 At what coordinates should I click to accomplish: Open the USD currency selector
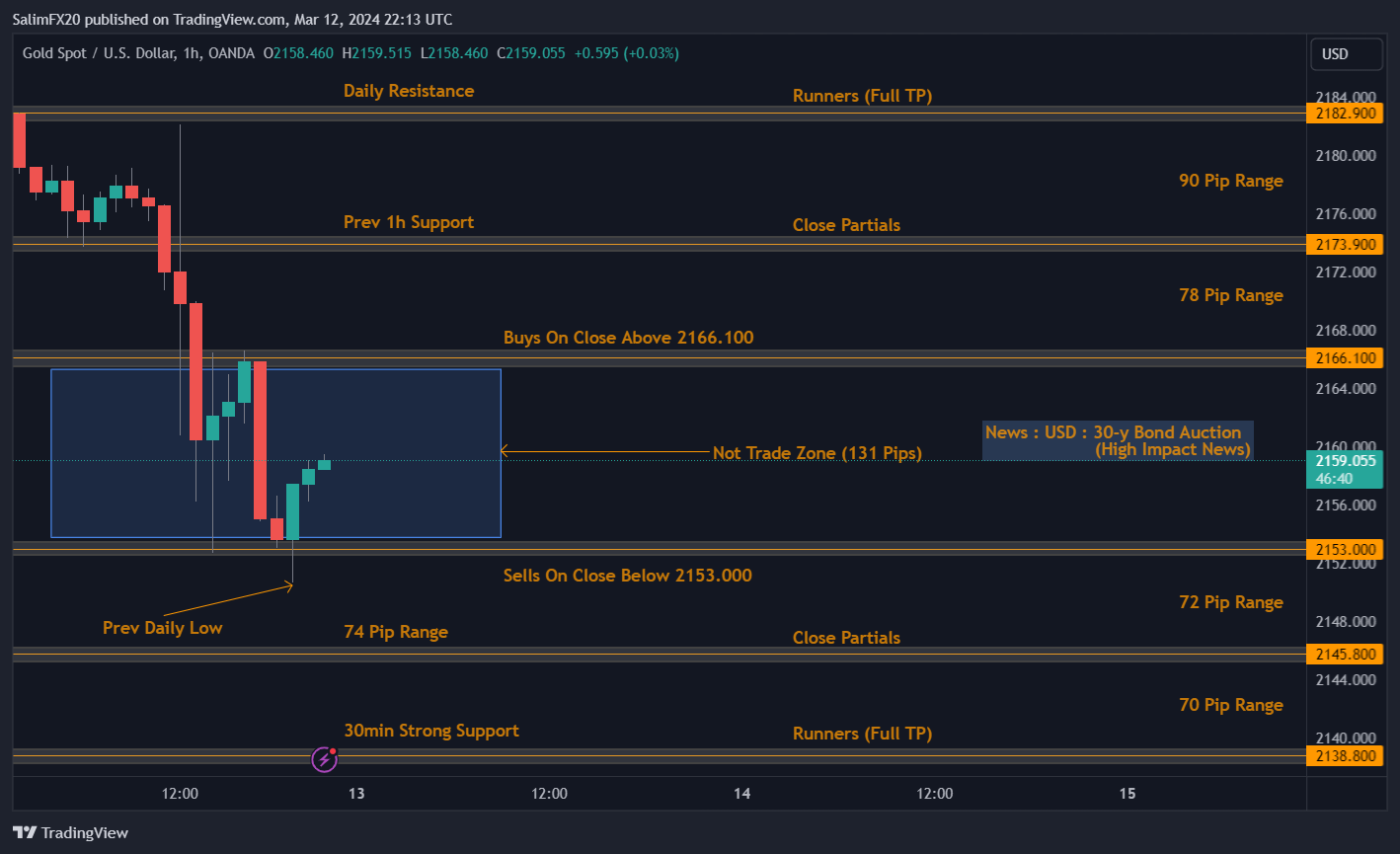tap(1345, 54)
